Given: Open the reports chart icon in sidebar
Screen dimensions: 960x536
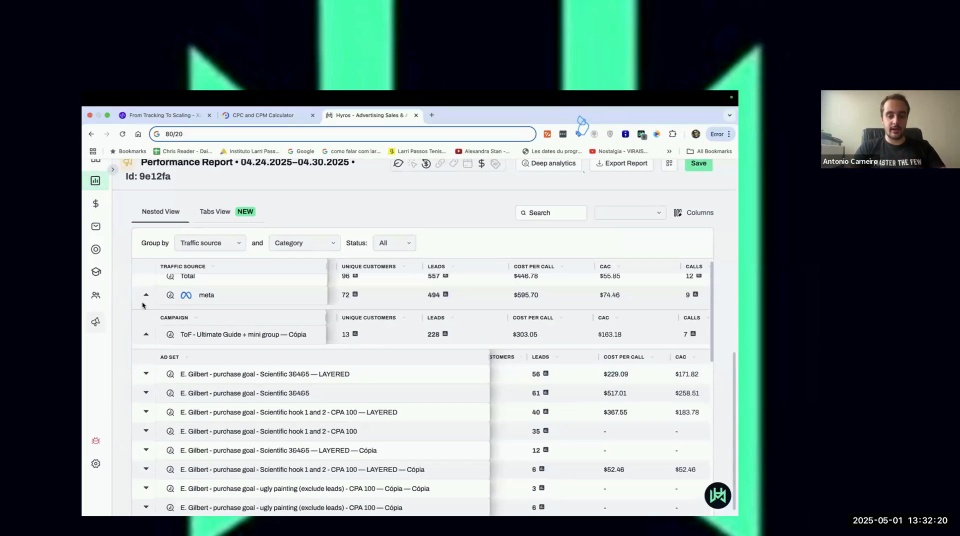Looking at the screenshot, I should 96,181.
